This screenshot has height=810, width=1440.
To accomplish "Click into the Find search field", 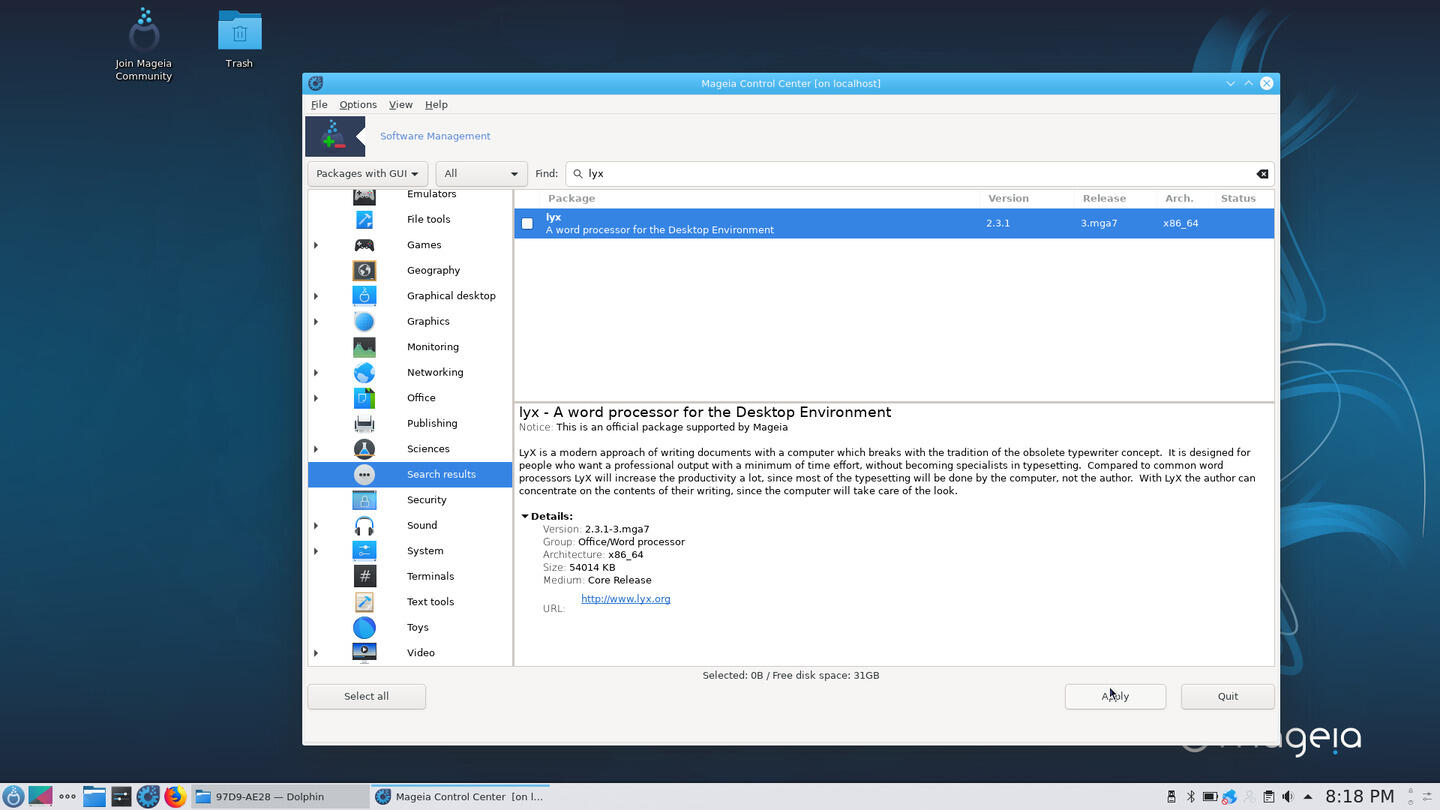I will tap(919, 174).
